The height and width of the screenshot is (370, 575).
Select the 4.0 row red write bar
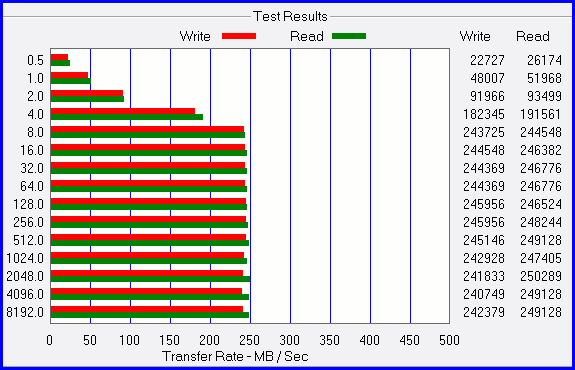pyautogui.click(x=123, y=111)
